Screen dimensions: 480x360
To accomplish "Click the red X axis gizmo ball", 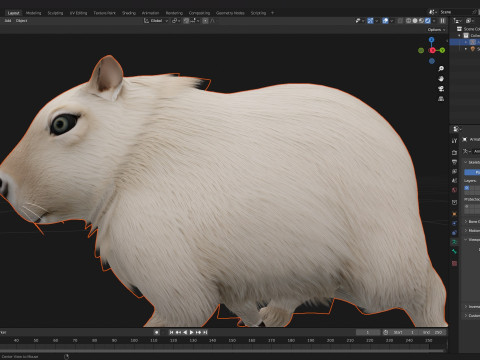I will [432, 50].
